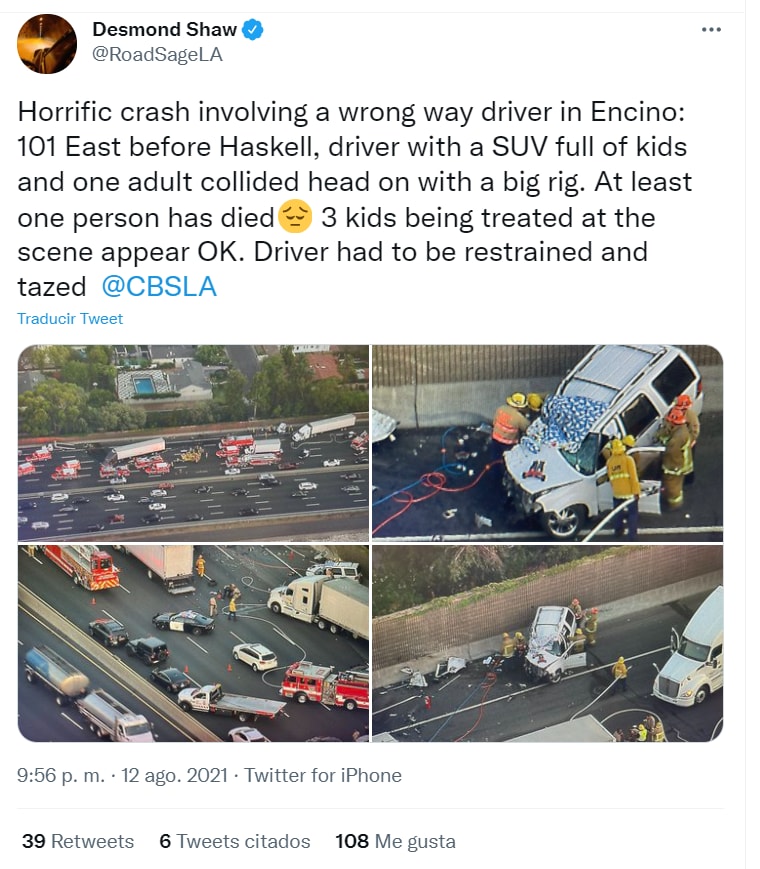Image resolution: width=760 pixels, height=869 pixels.
Task: Open close-up photo of crashed white SUV
Action: (547, 443)
